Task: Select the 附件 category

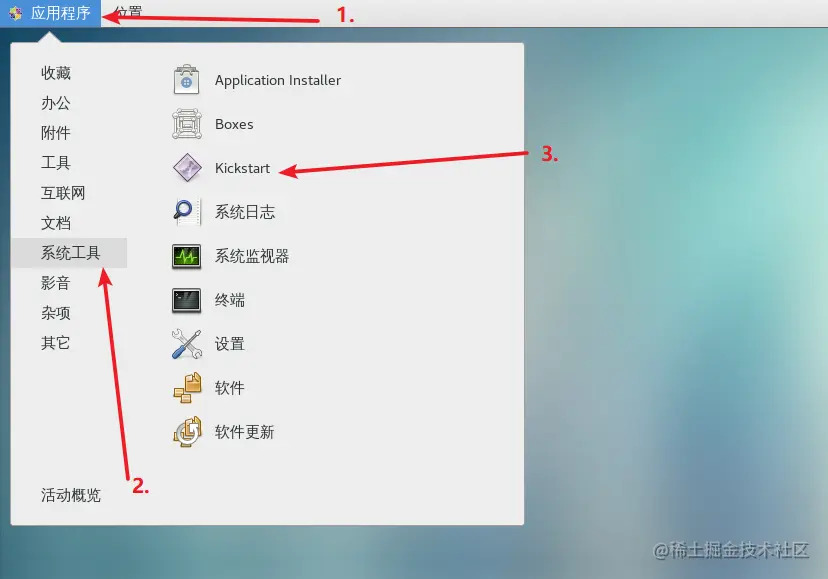Action: coord(56,133)
